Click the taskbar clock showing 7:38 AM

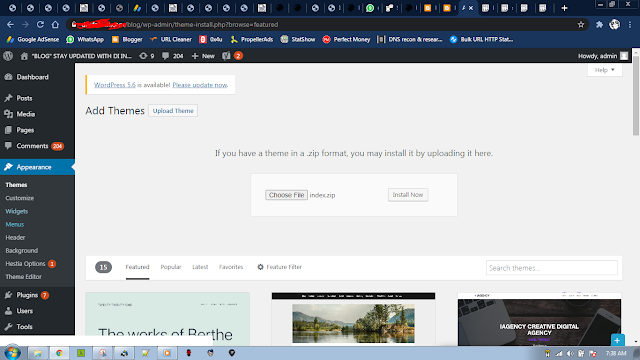pos(616,353)
